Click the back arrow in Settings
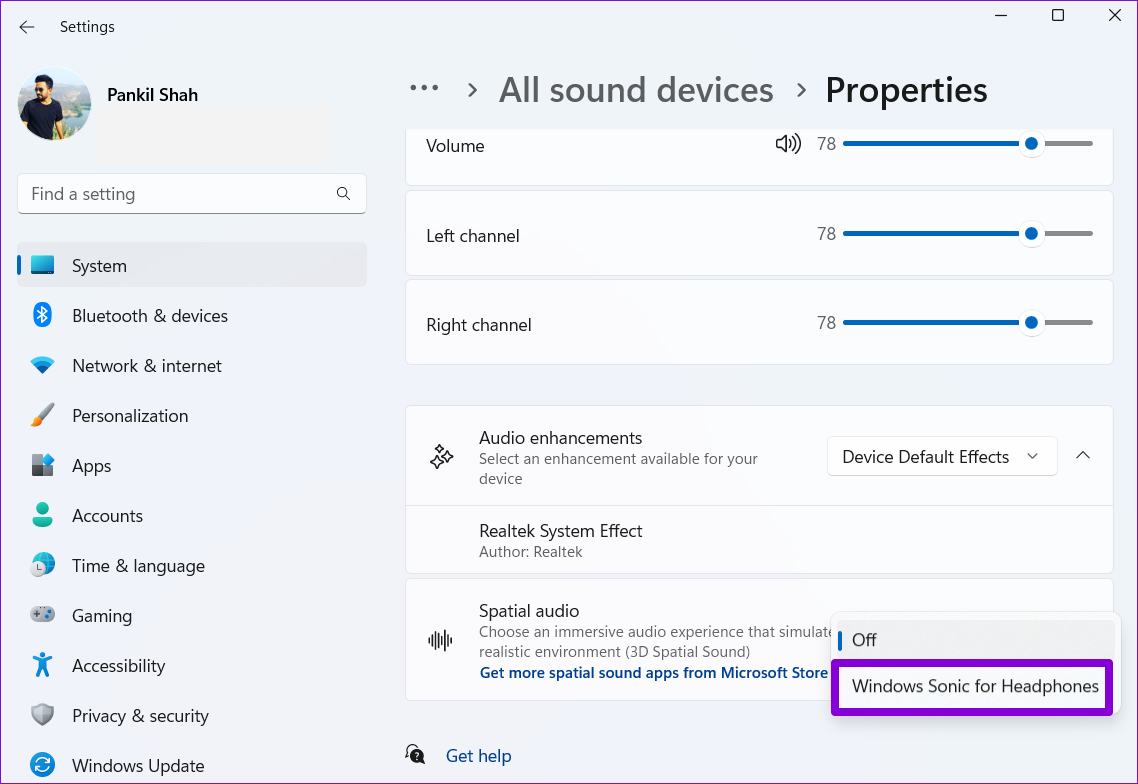The image size is (1138, 784). [x=27, y=27]
